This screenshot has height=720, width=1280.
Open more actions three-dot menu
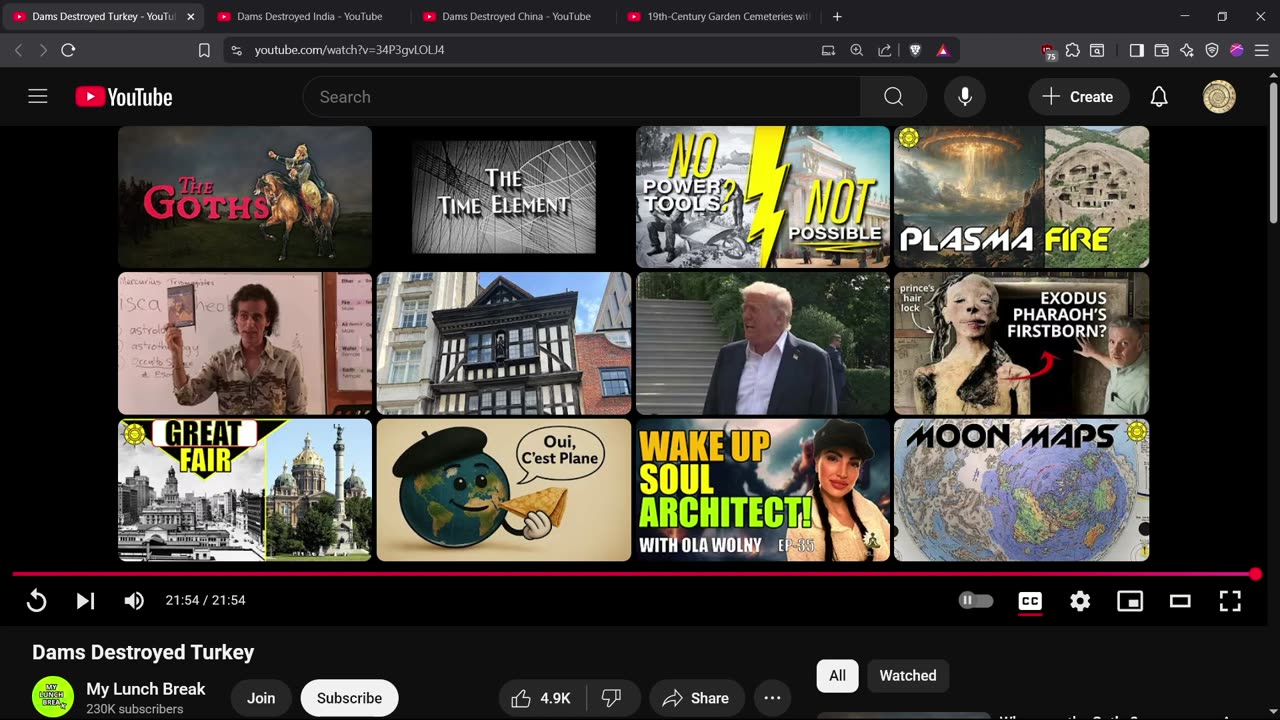772,698
